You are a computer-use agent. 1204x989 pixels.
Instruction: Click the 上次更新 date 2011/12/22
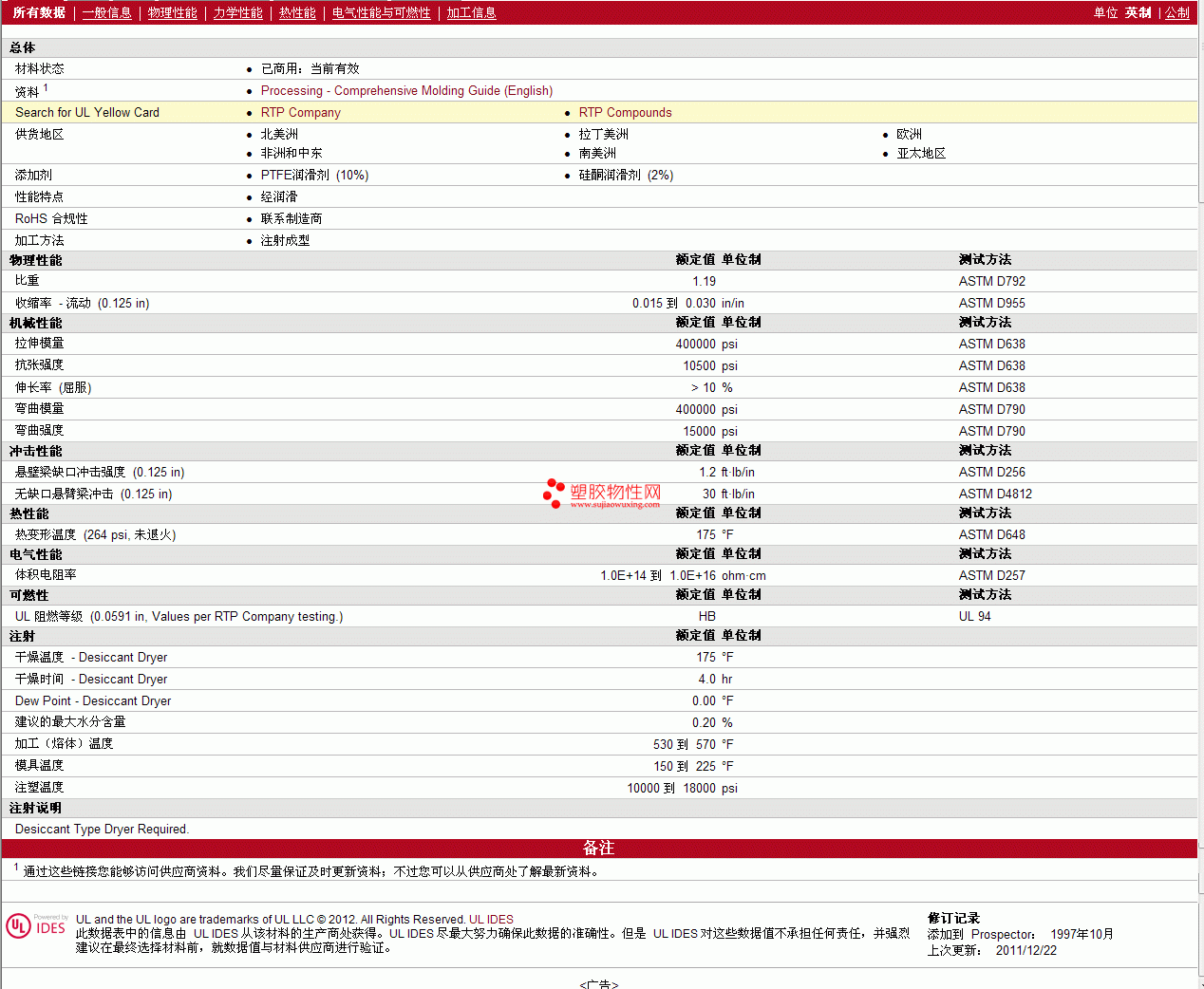point(1025,950)
